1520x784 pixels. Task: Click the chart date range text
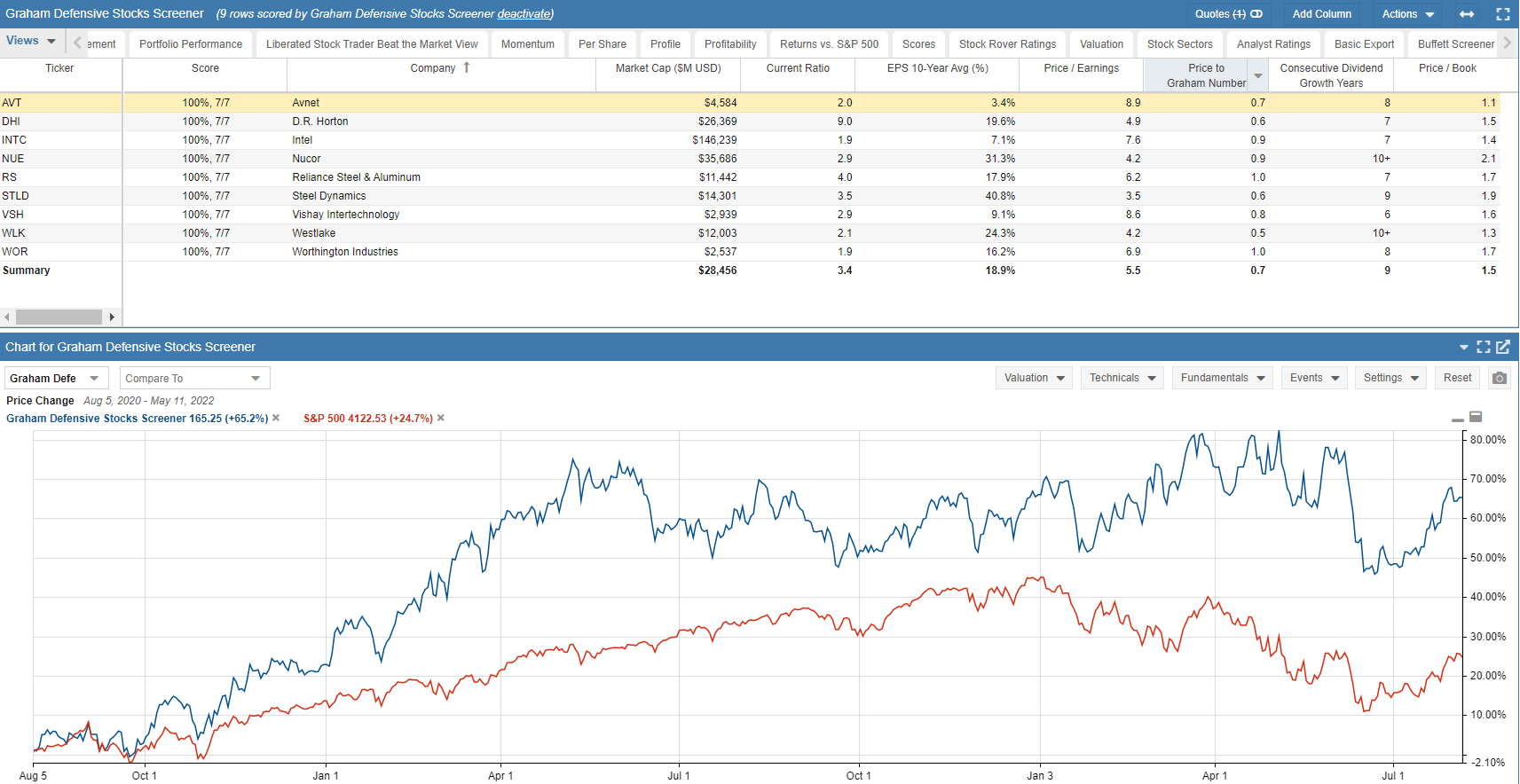149,401
